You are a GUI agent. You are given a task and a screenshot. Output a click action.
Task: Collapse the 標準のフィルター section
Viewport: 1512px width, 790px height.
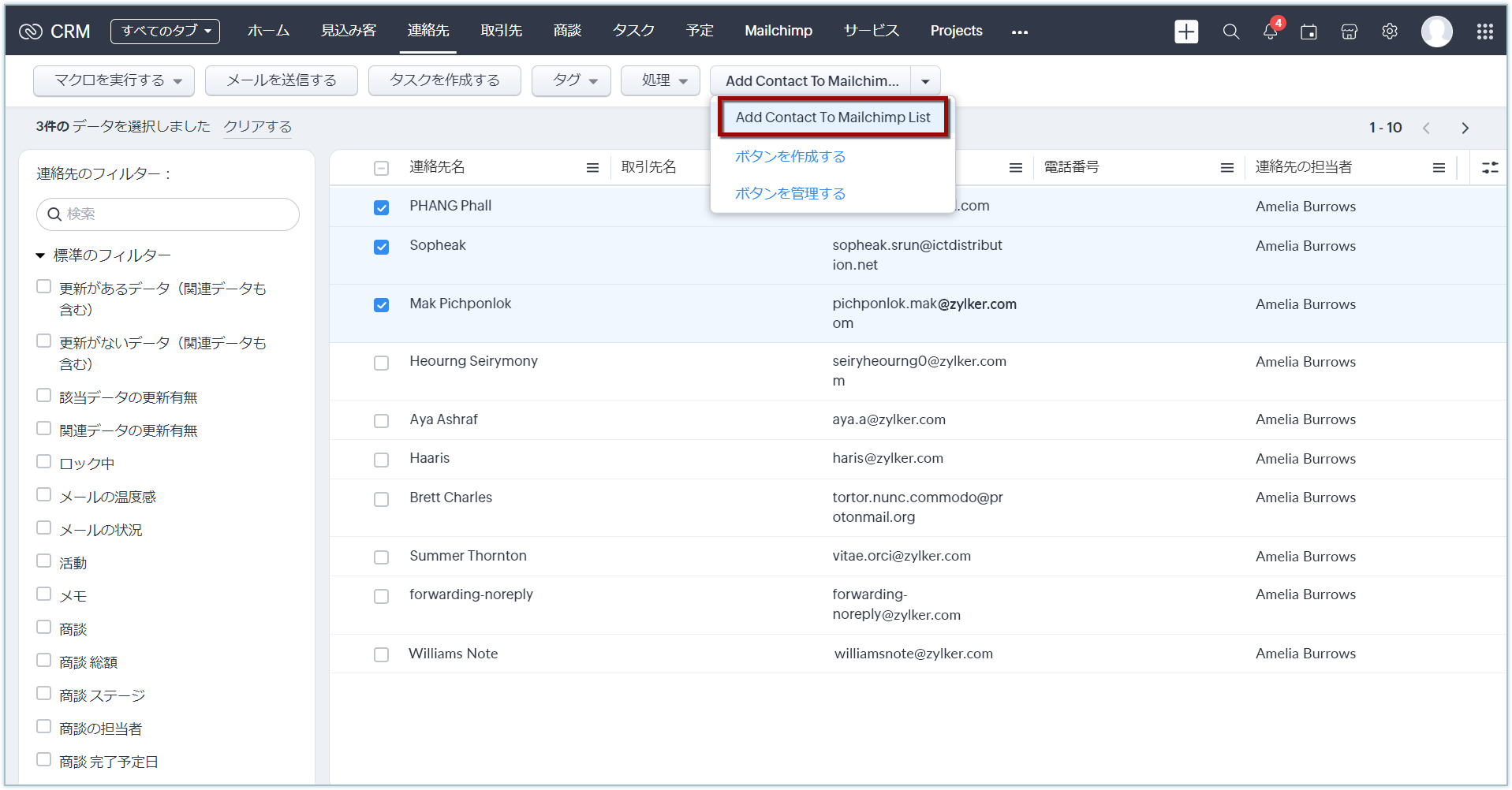[40, 255]
